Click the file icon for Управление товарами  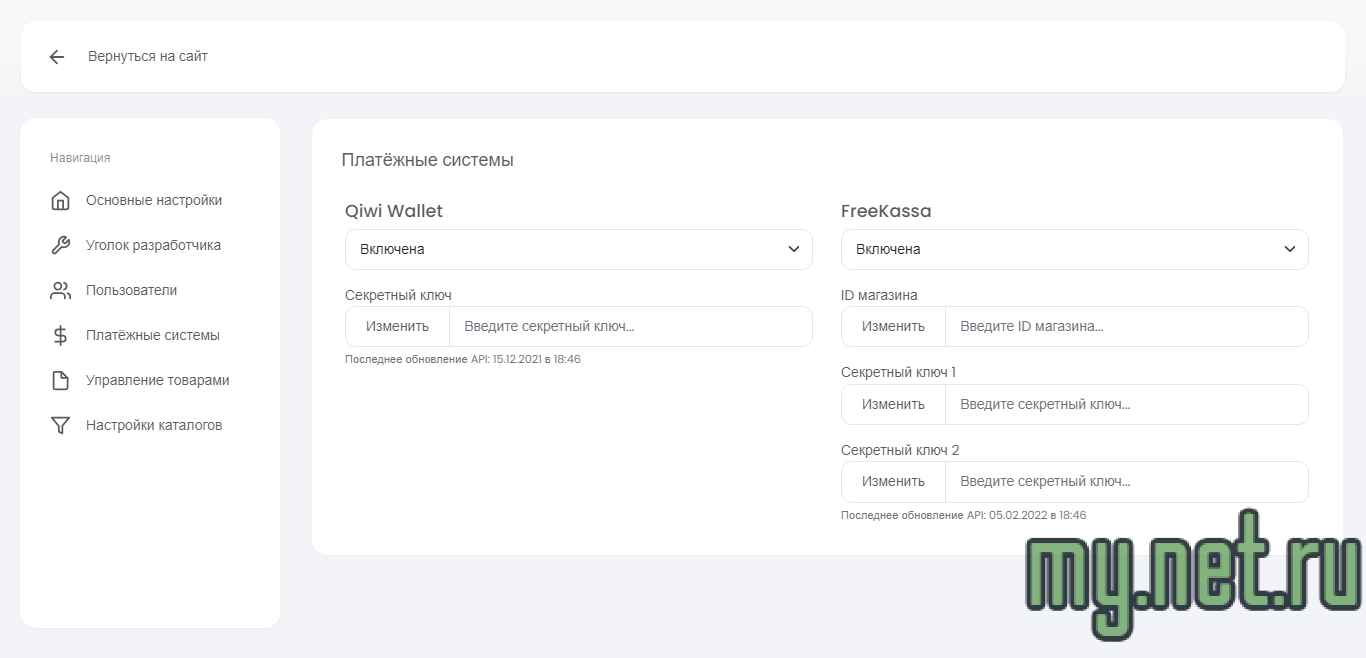[x=60, y=381]
